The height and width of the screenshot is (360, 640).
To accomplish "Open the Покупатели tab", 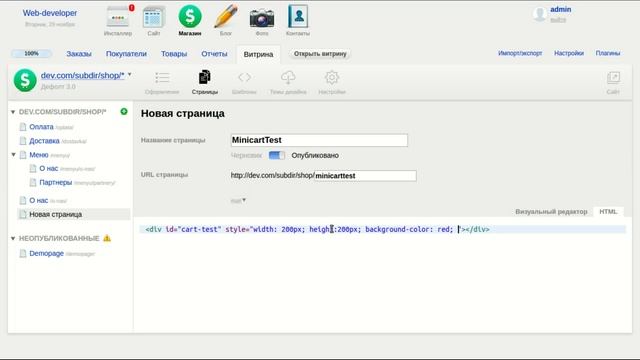I will [126, 54].
